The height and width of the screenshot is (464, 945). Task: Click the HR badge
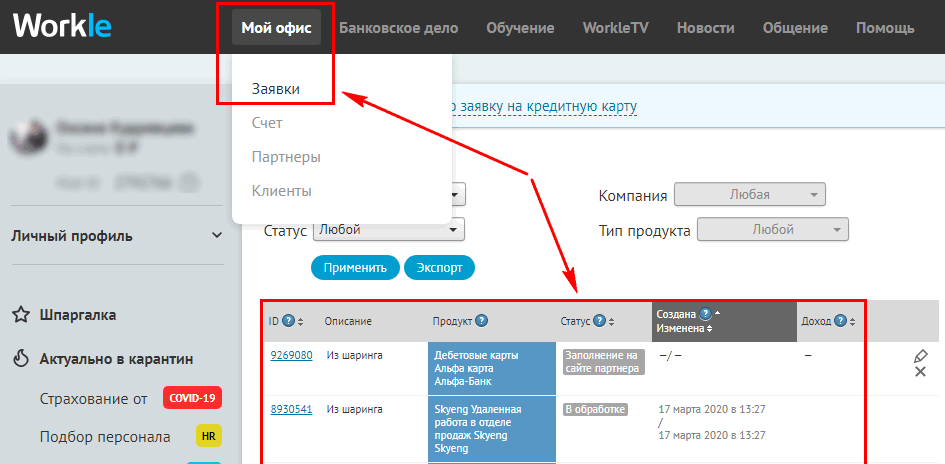[209, 436]
